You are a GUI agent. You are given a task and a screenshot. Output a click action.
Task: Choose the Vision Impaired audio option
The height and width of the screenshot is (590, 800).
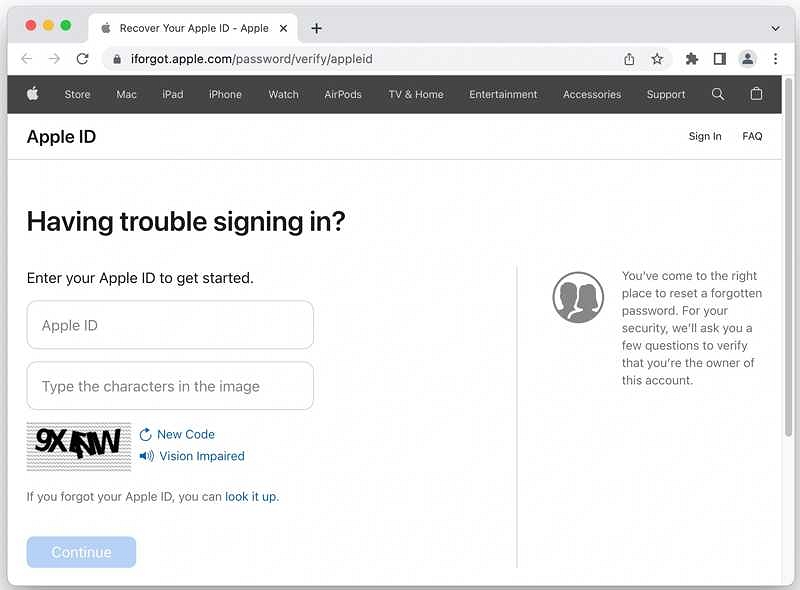coord(200,456)
